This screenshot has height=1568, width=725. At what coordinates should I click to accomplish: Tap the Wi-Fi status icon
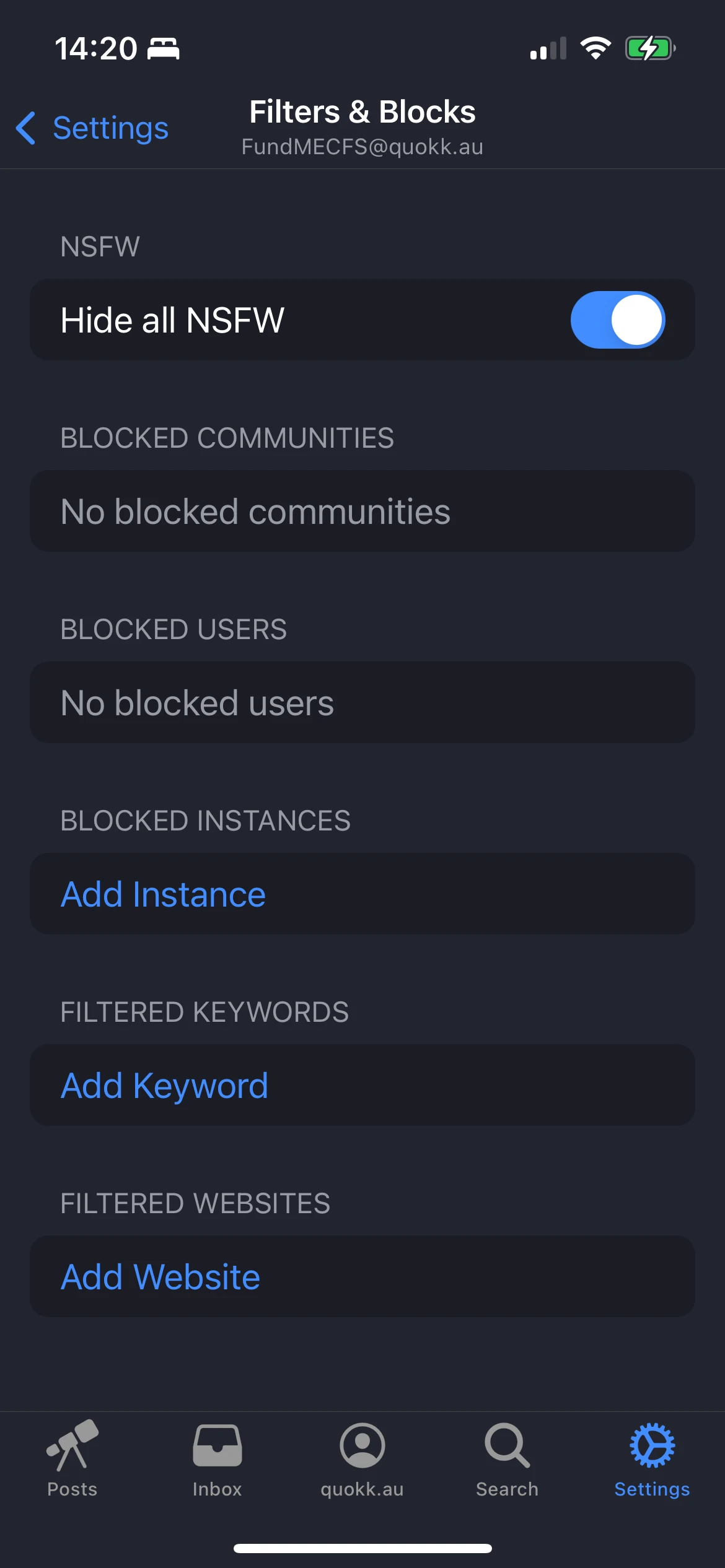click(595, 48)
